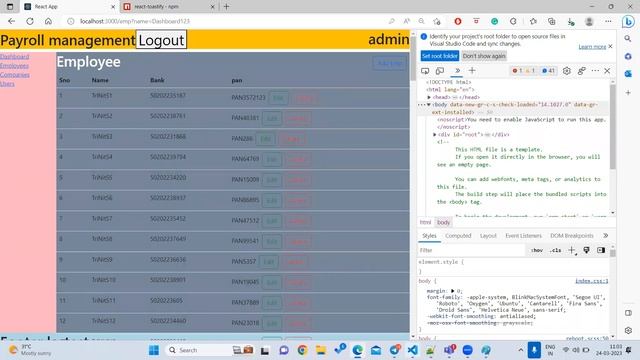Show more Styles pane tabs

(605, 236)
